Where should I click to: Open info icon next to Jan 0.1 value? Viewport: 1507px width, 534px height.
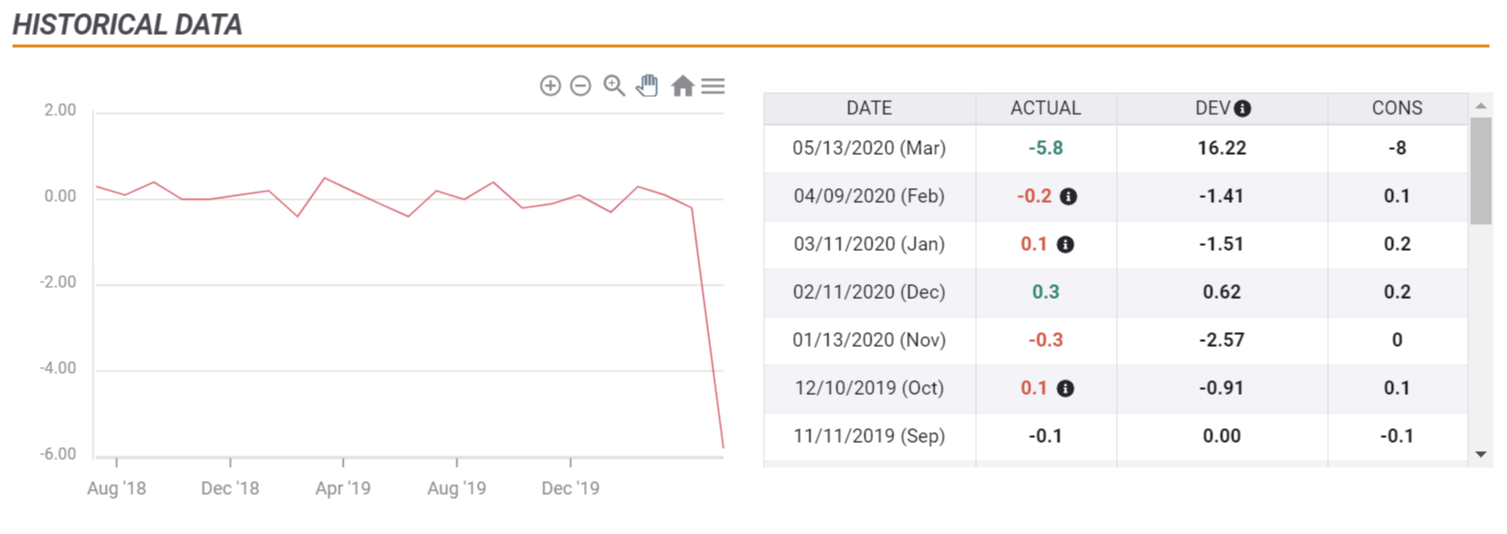coord(1065,244)
